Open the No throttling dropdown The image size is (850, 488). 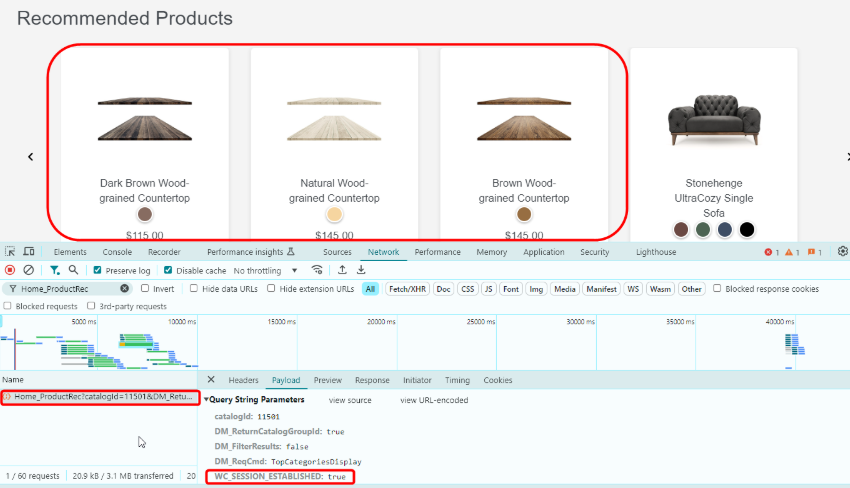(266, 270)
